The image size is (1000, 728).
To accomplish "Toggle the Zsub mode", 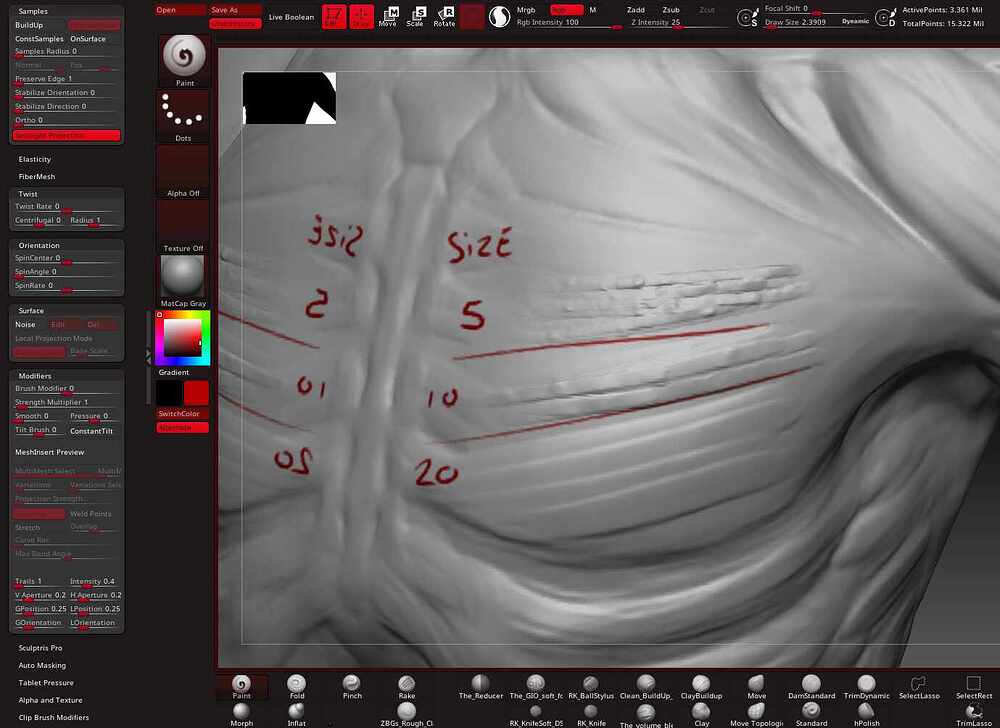I will (x=671, y=10).
